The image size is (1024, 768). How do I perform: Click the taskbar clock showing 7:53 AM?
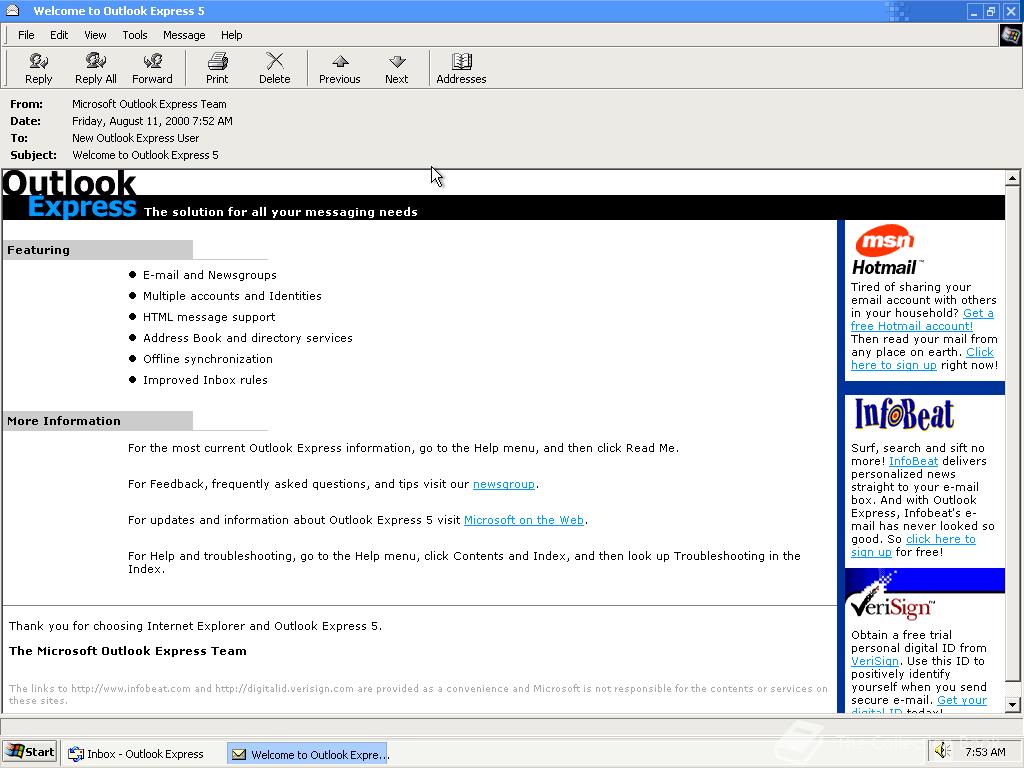[985, 752]
